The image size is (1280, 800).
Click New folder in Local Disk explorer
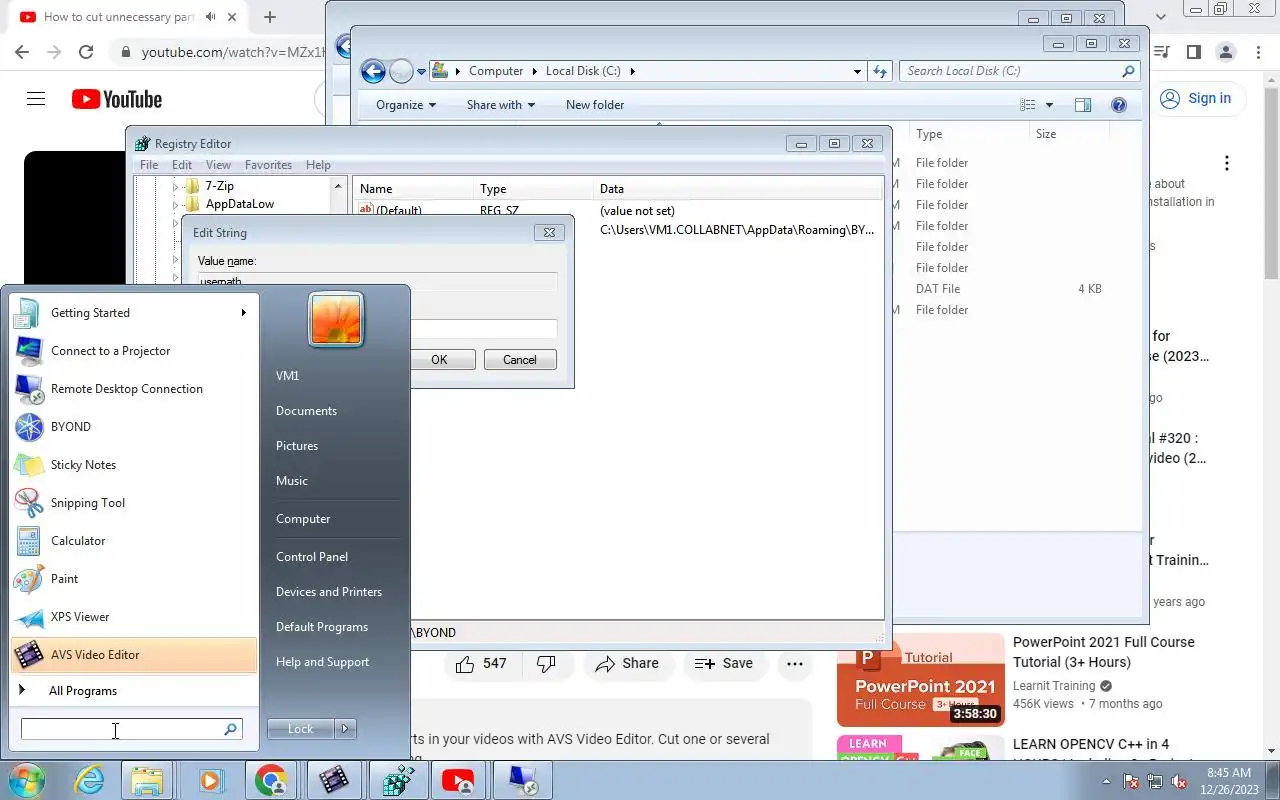(x=595, y=105)
